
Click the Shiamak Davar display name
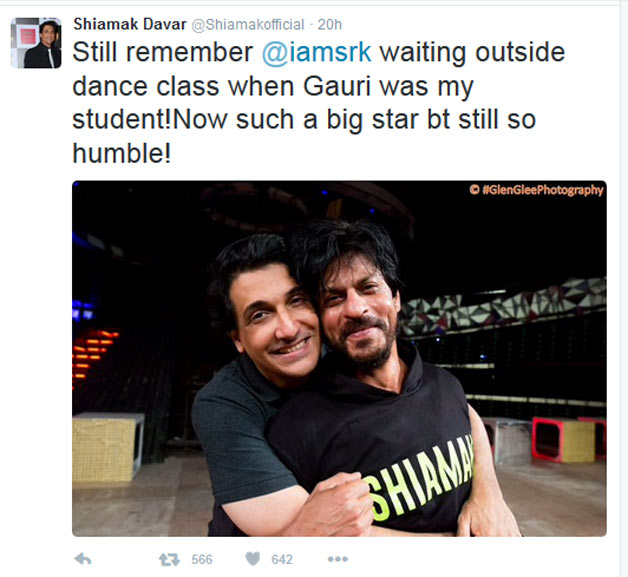[x=130, y=24]
